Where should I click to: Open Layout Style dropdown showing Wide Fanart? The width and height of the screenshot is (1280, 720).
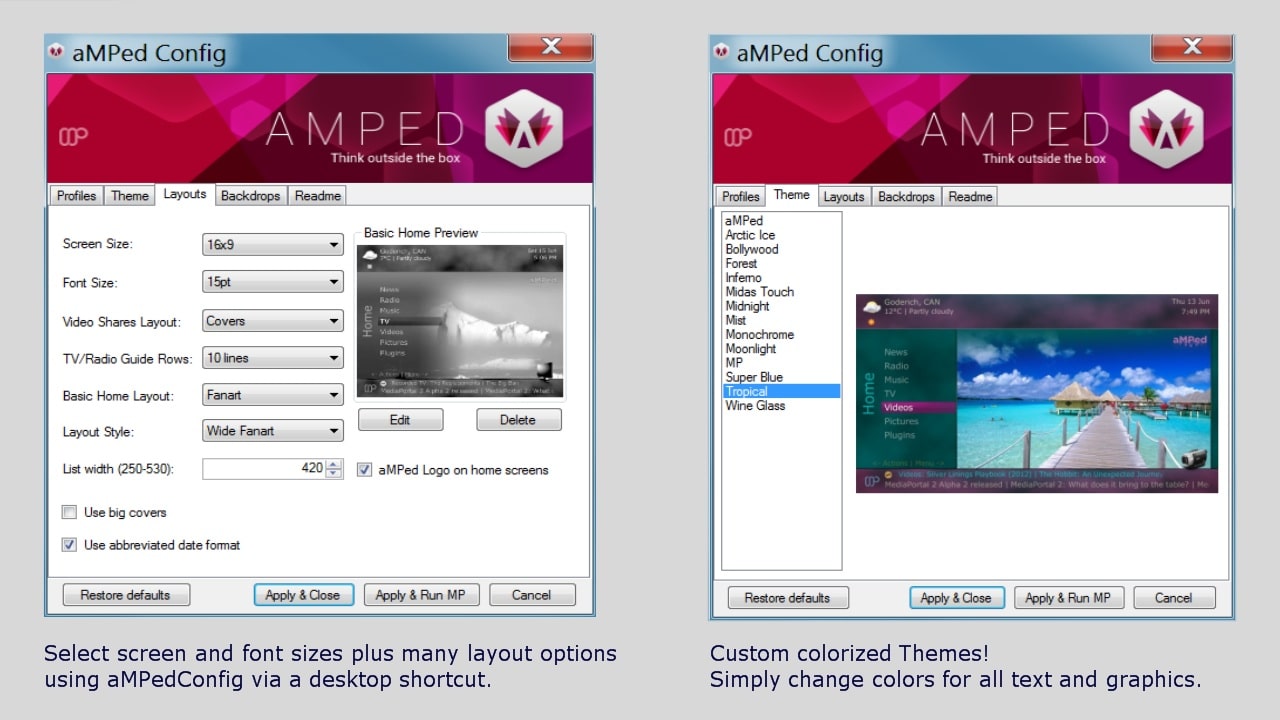click(273, 431)
